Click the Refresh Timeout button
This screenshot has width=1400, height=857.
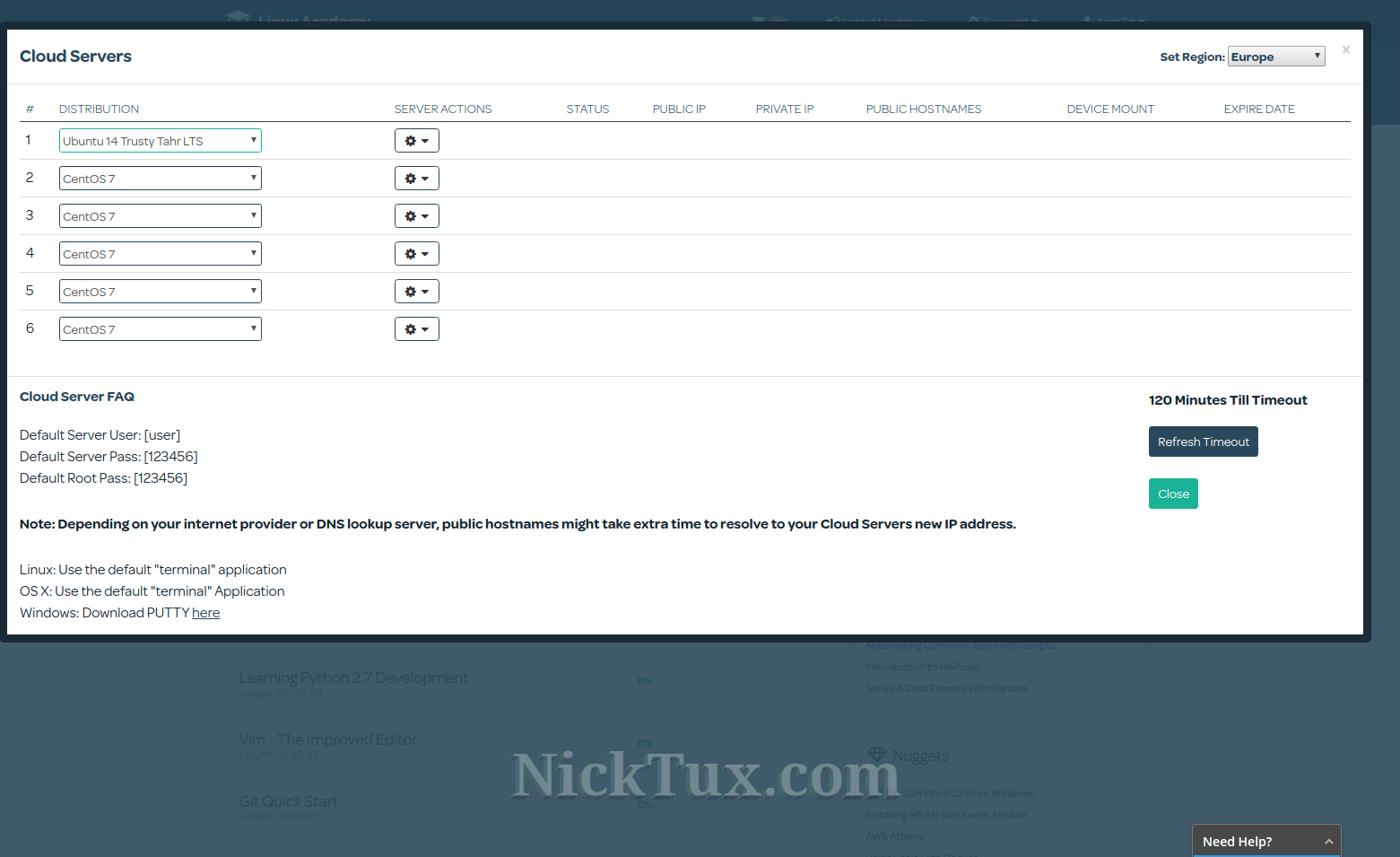pos(1203,442)
